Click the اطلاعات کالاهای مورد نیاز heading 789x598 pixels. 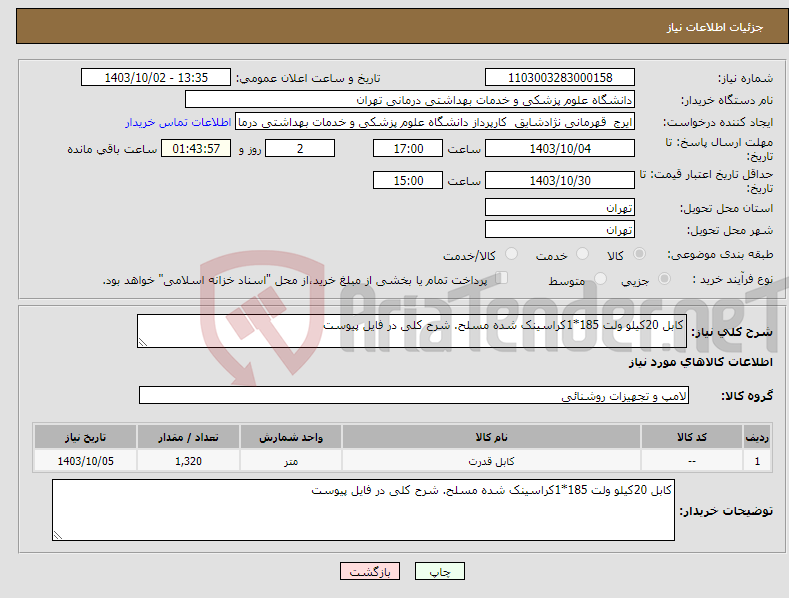(x=700, y=362)
